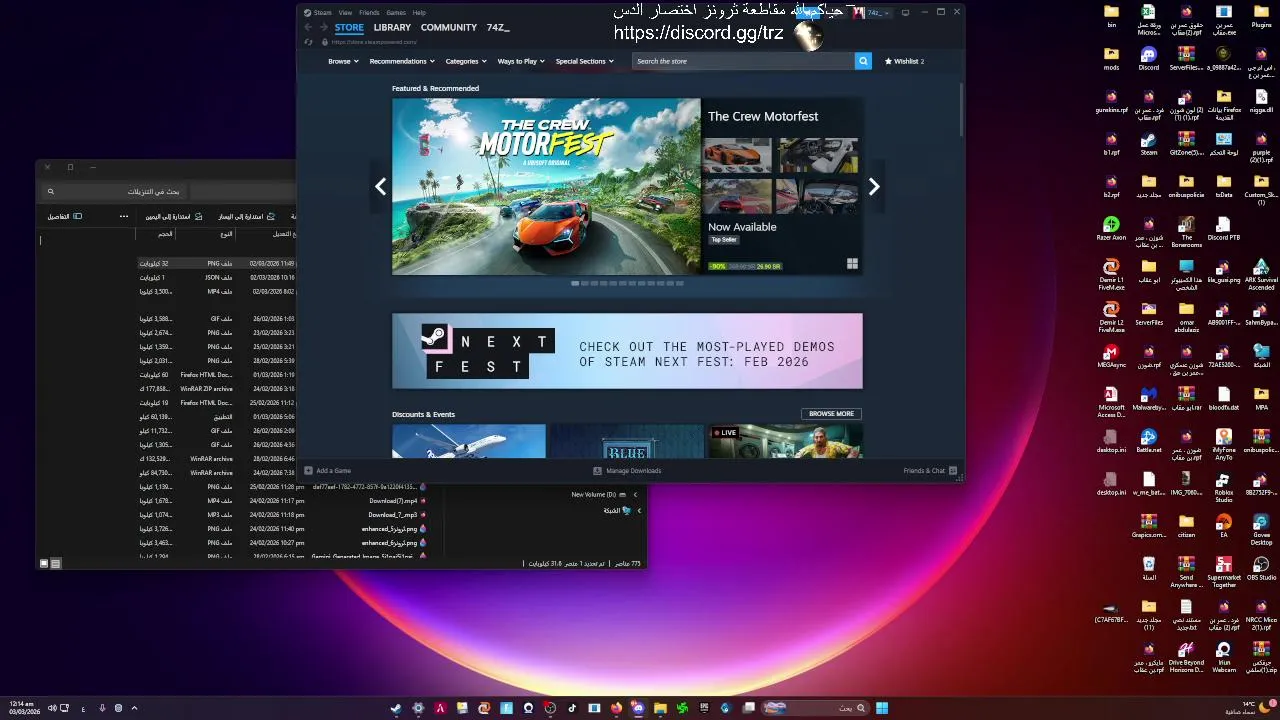Toggle the details pane button in Explorer
The image size is (1280, 720).
(65, 216)
